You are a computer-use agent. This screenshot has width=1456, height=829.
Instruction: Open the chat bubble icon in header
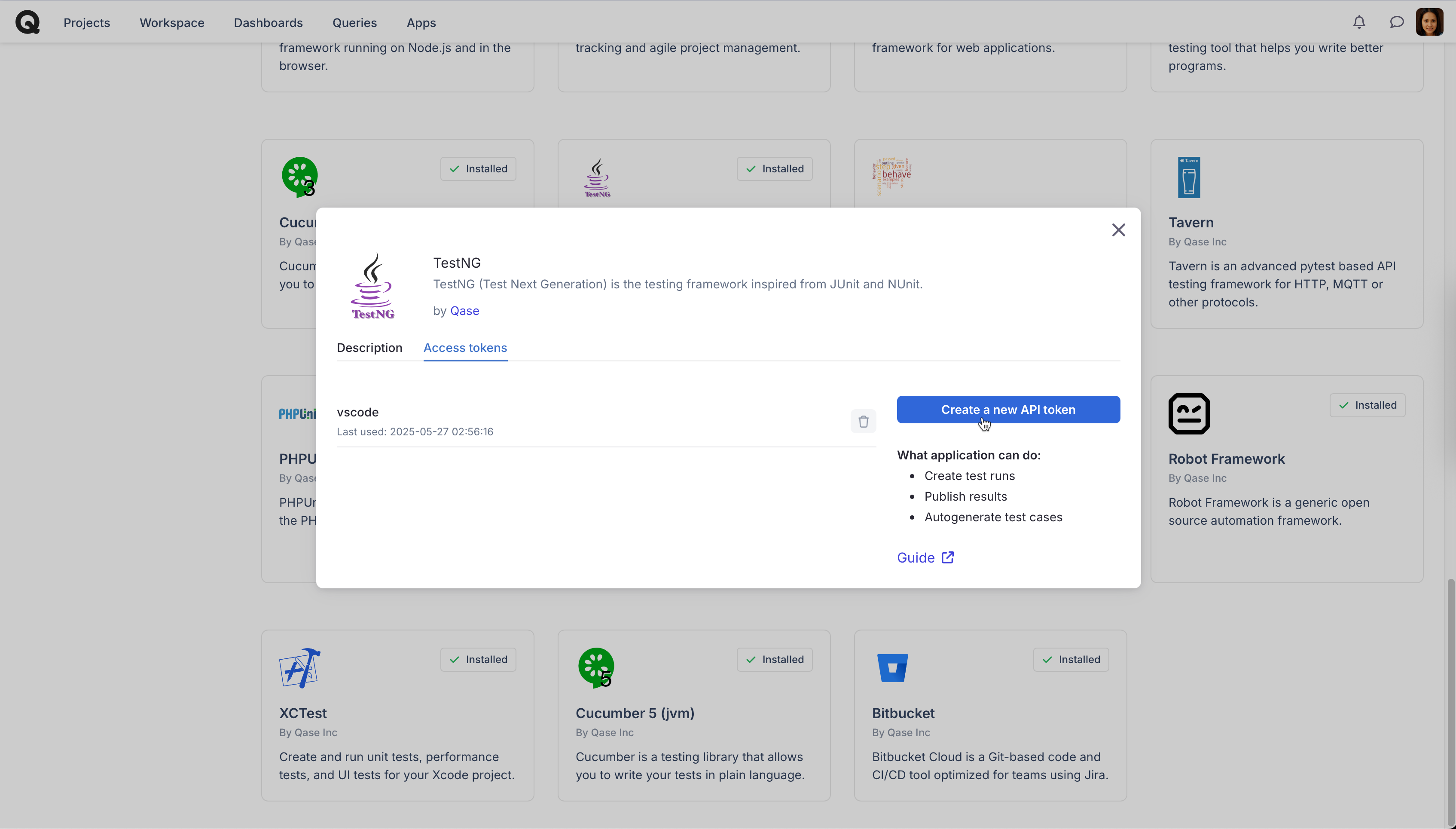click(1396, 22)
